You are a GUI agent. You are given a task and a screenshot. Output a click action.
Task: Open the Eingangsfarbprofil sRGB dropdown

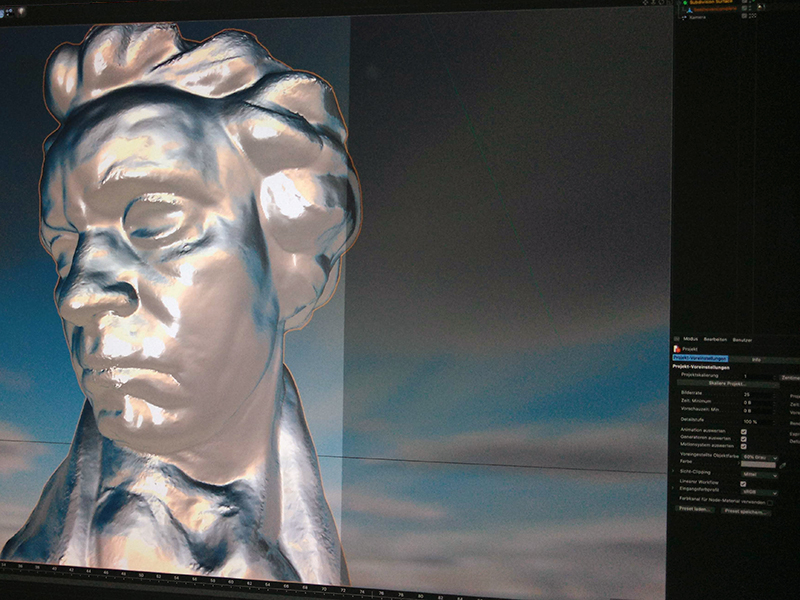(759, 493)
